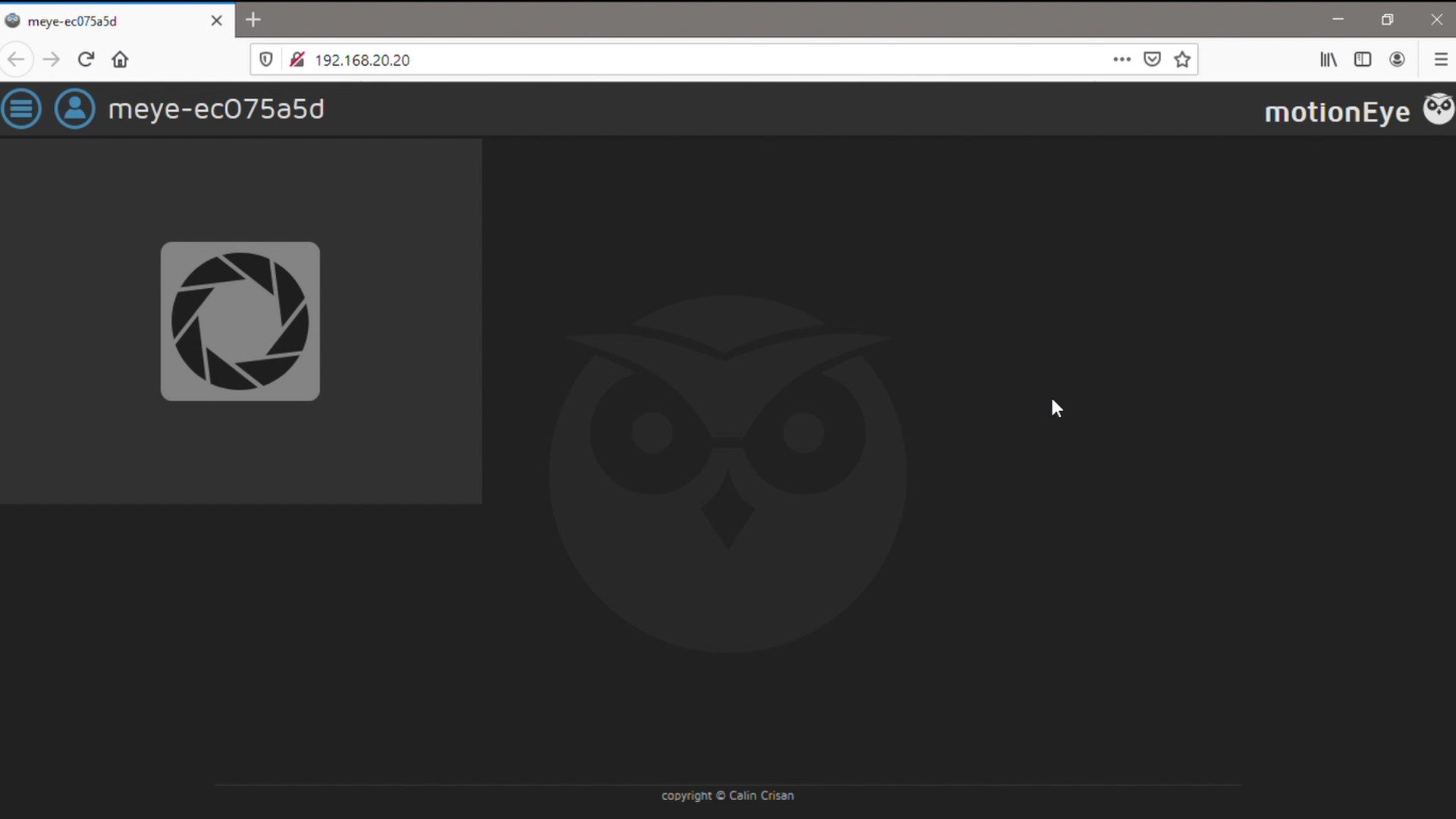Close the meye-ec075a5d tab
Viewport: 1456px width, 819px height.
(216, 20)
